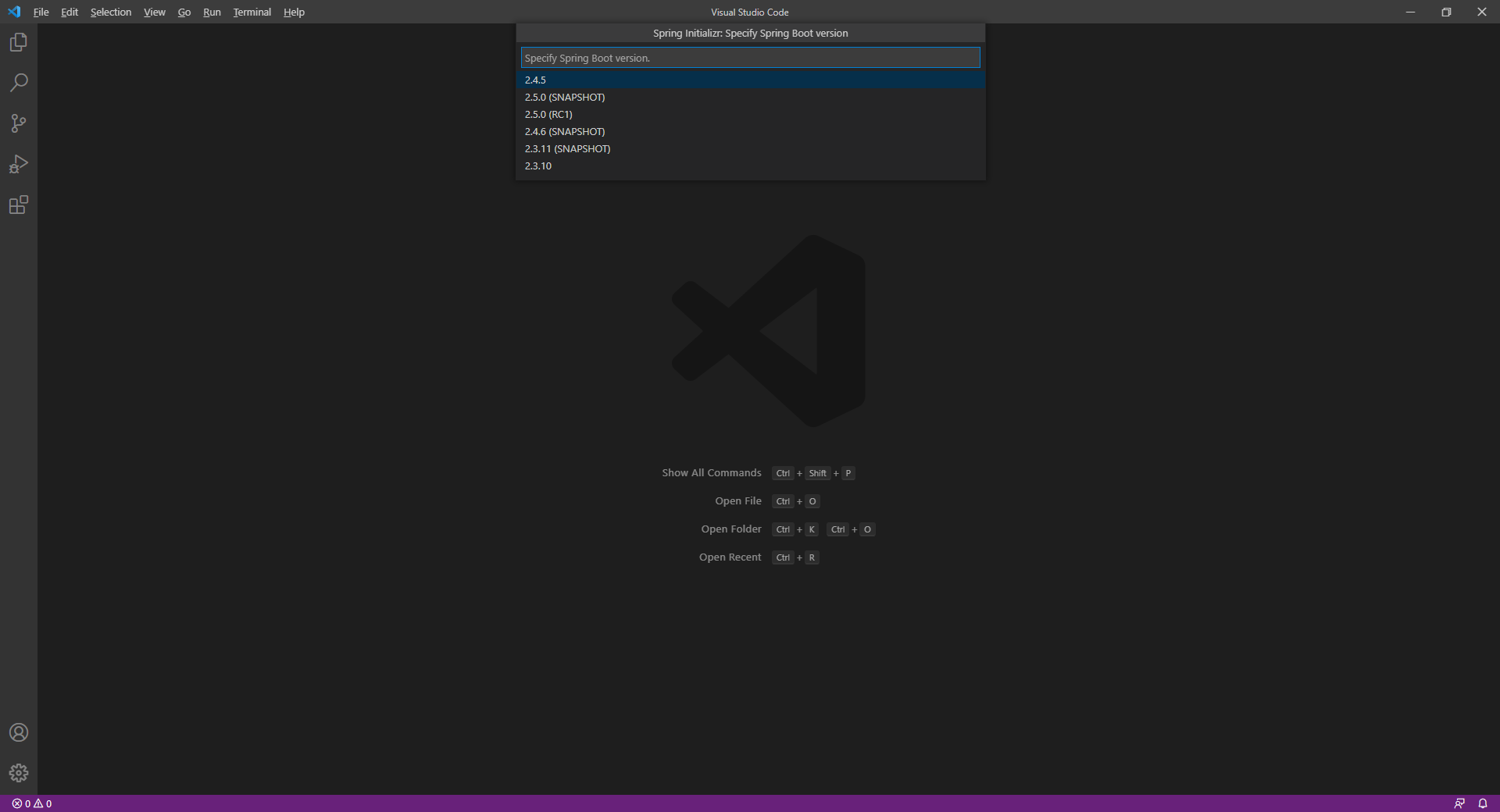Open the Terminal menu

click(x=252, y=12)
